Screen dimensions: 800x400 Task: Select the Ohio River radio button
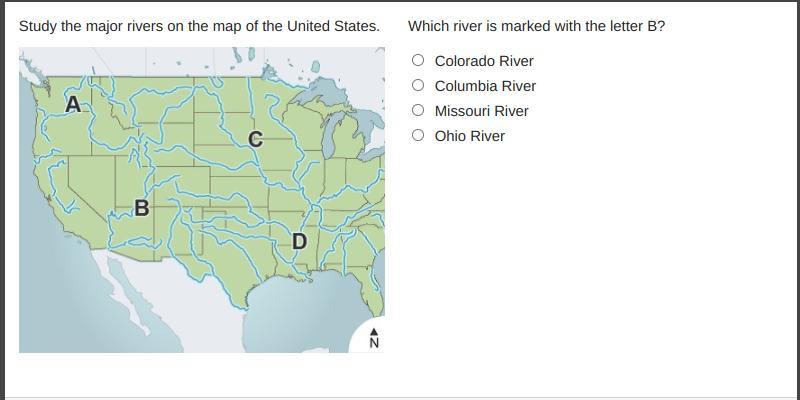coord(418,135)
